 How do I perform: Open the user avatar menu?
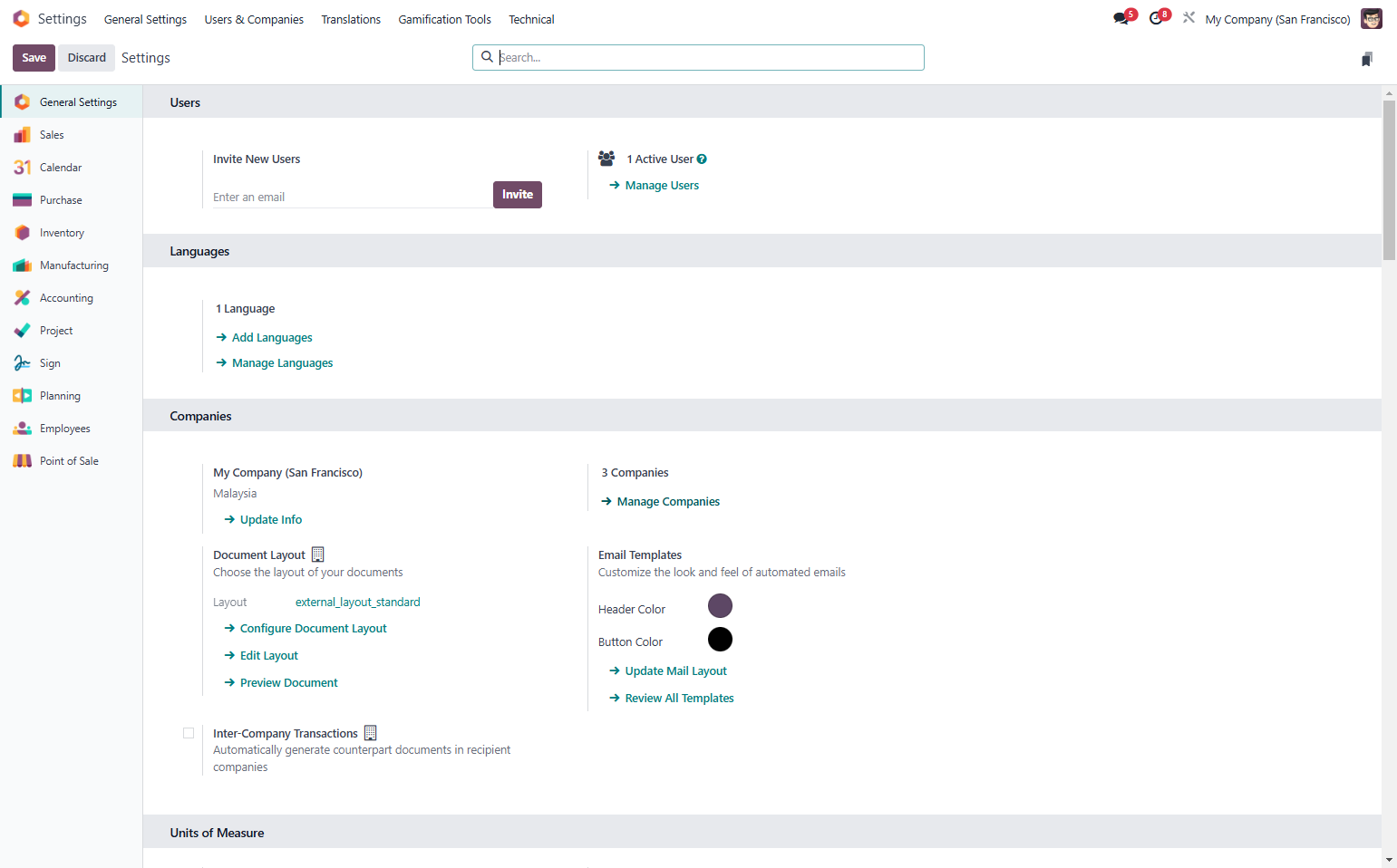(1372, 19)
